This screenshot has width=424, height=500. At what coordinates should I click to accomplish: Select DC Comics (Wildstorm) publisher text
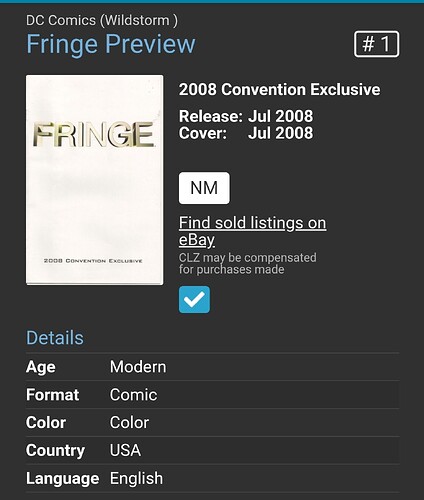102,20
